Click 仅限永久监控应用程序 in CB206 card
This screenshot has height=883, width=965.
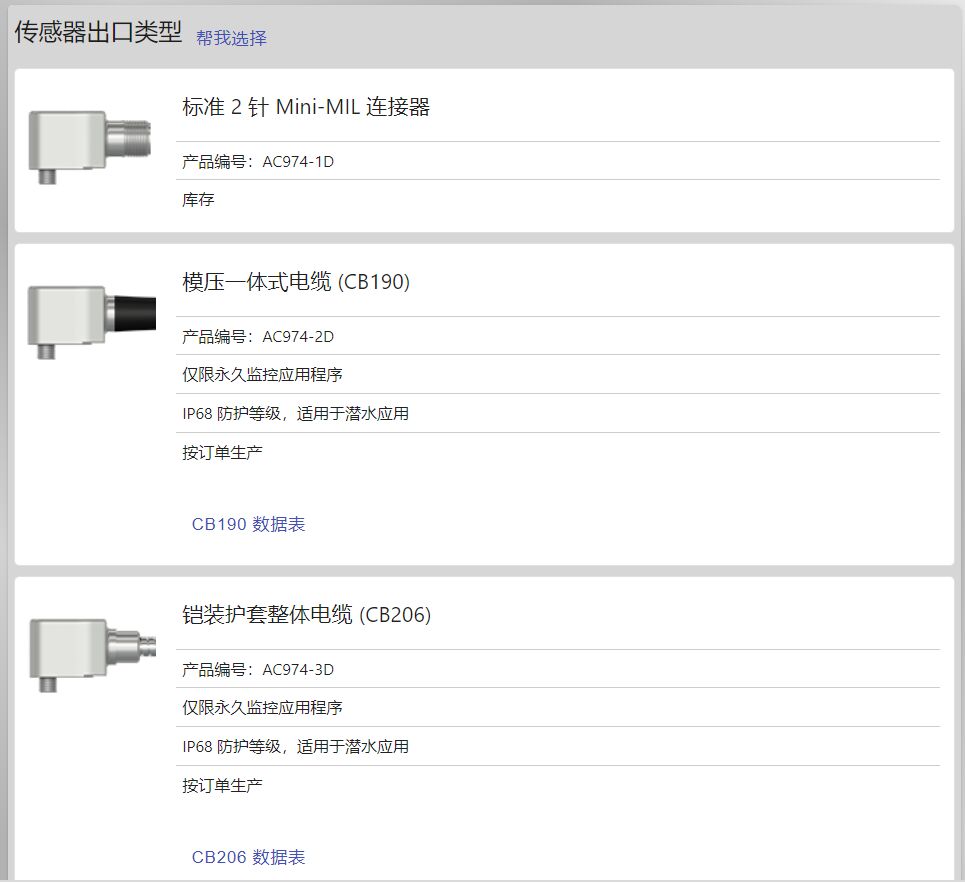pyautogui.click(x=262, y=708)
